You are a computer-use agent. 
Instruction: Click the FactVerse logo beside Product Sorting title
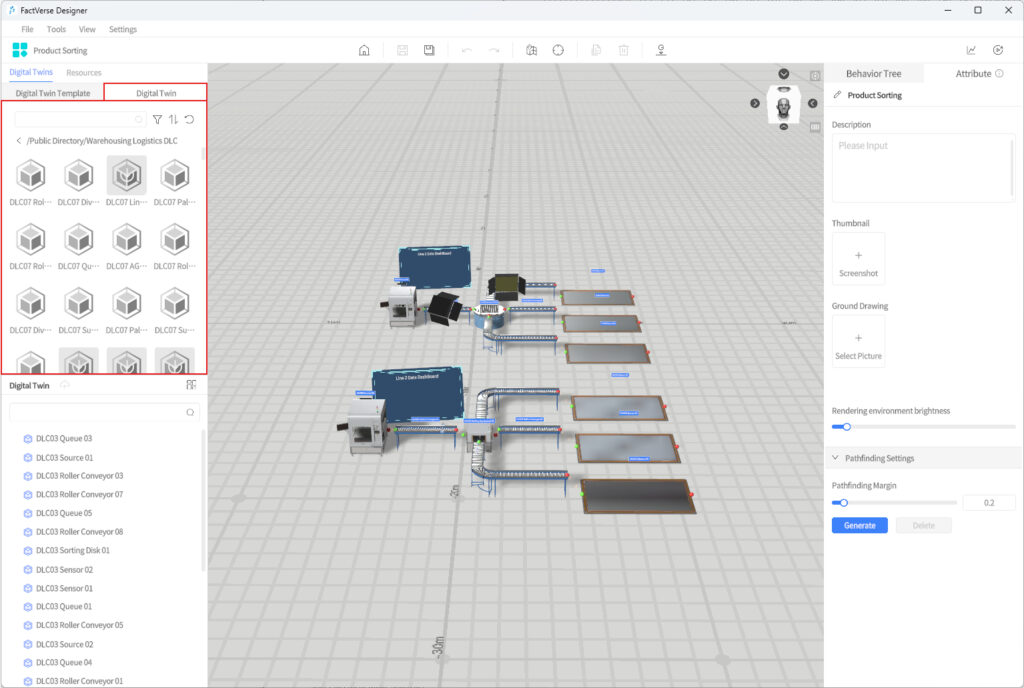20,50
